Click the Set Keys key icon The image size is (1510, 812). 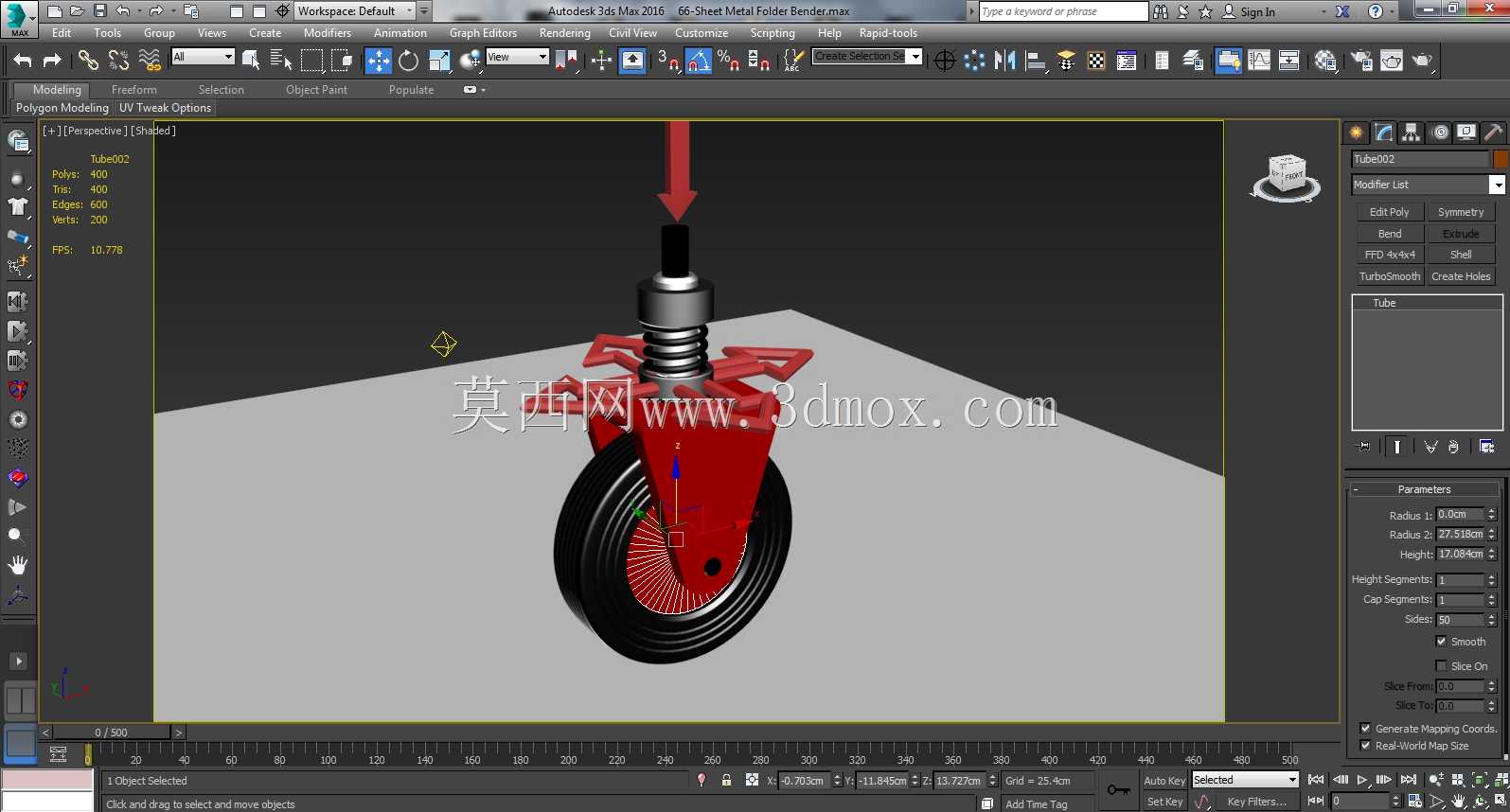tap(1119, 790)
